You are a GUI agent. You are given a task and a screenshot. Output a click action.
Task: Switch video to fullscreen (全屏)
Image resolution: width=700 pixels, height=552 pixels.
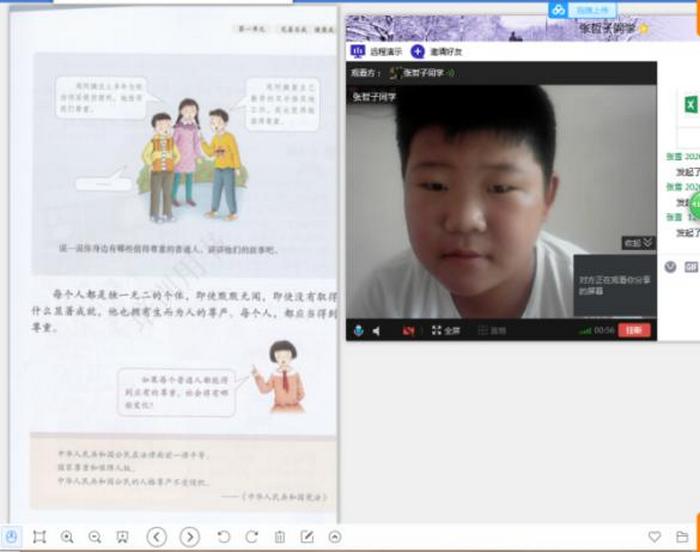pyautogui.click(x=446, y=330)
